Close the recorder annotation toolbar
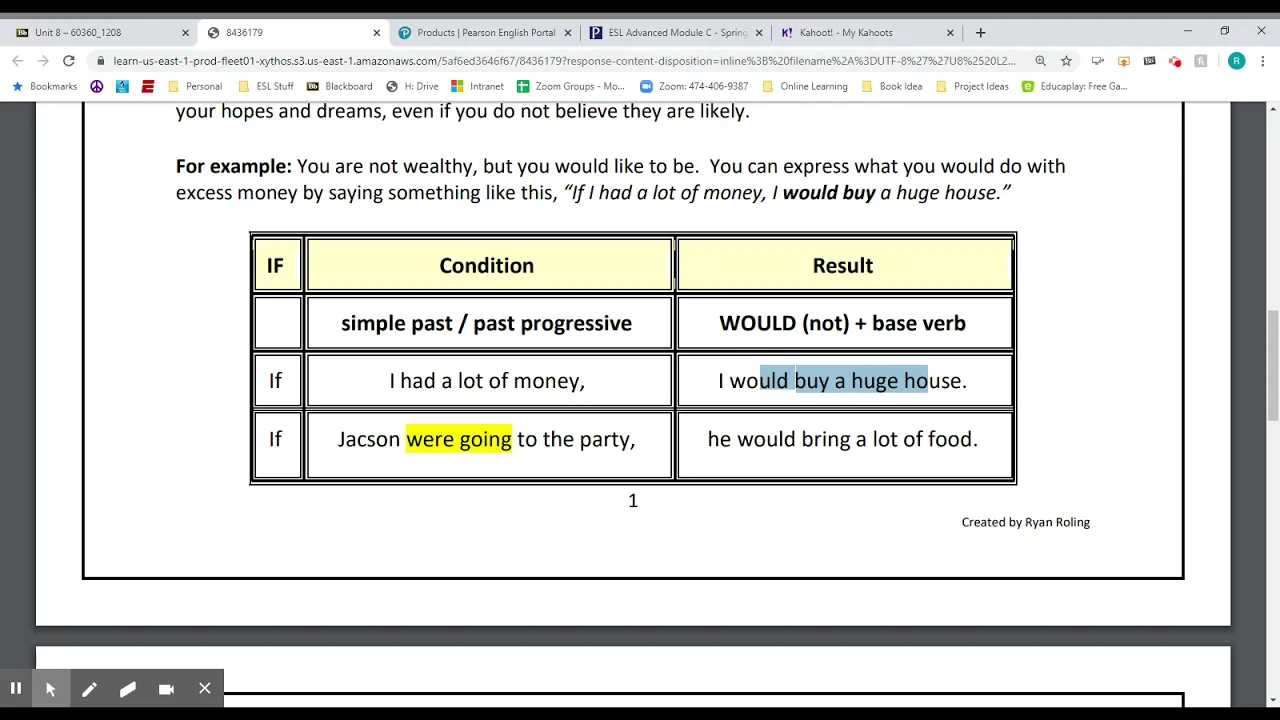 coord(205,688)
